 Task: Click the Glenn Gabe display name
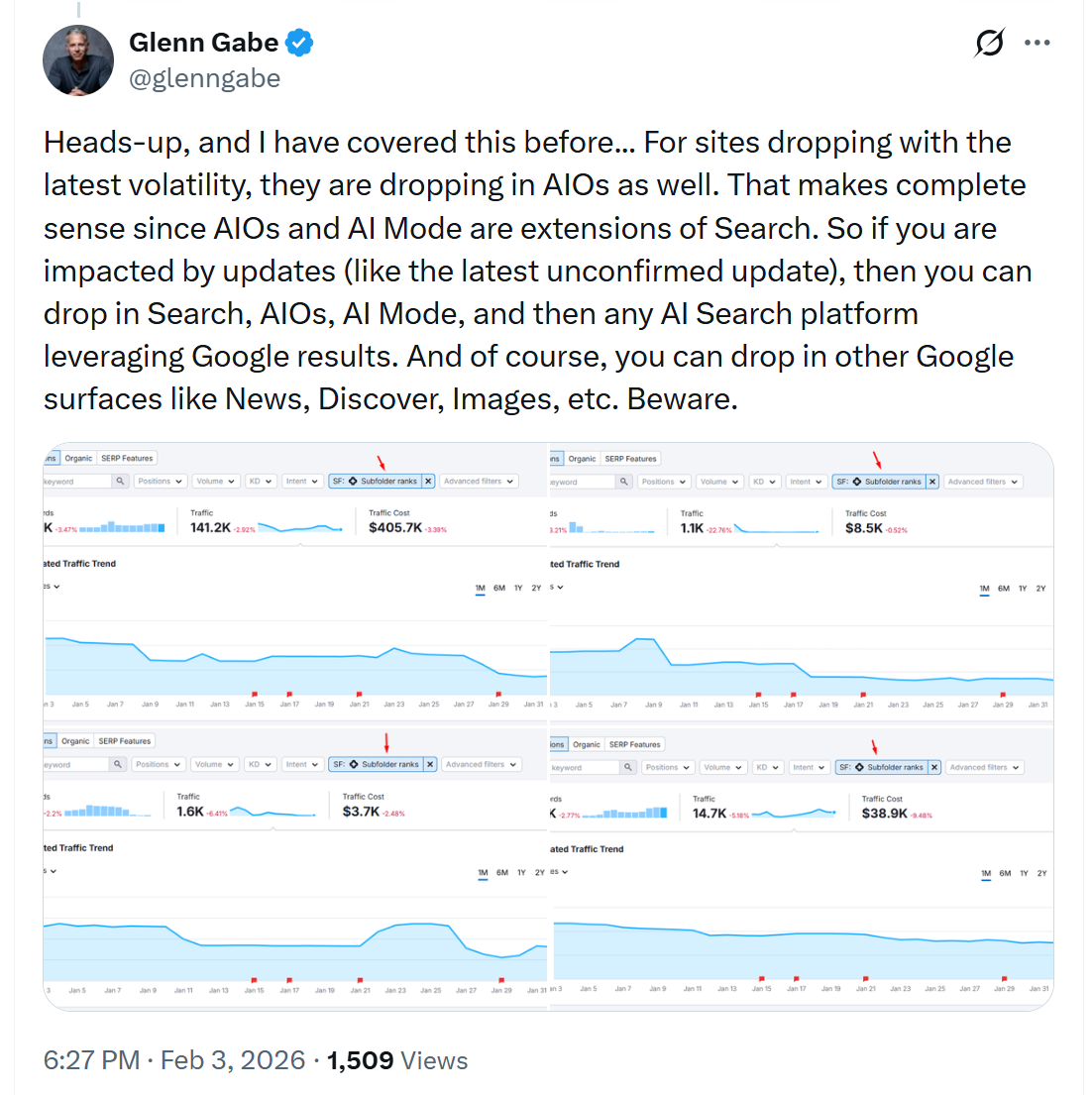click(203, 43)
